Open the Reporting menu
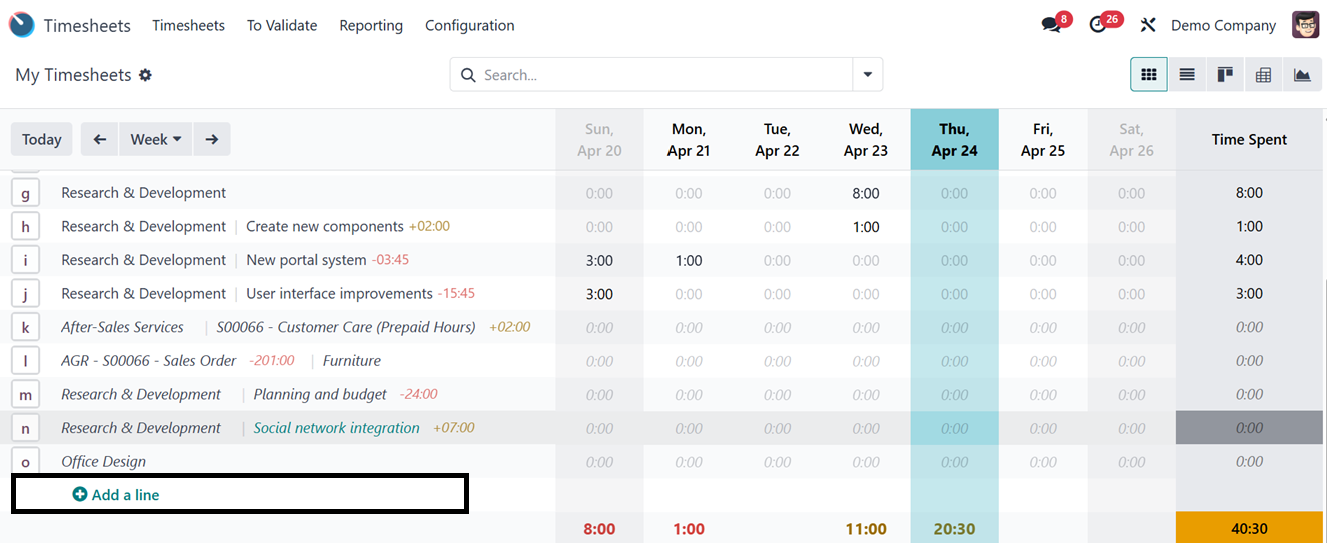Viewport: 1327px width, 543px height. point(371,25)
